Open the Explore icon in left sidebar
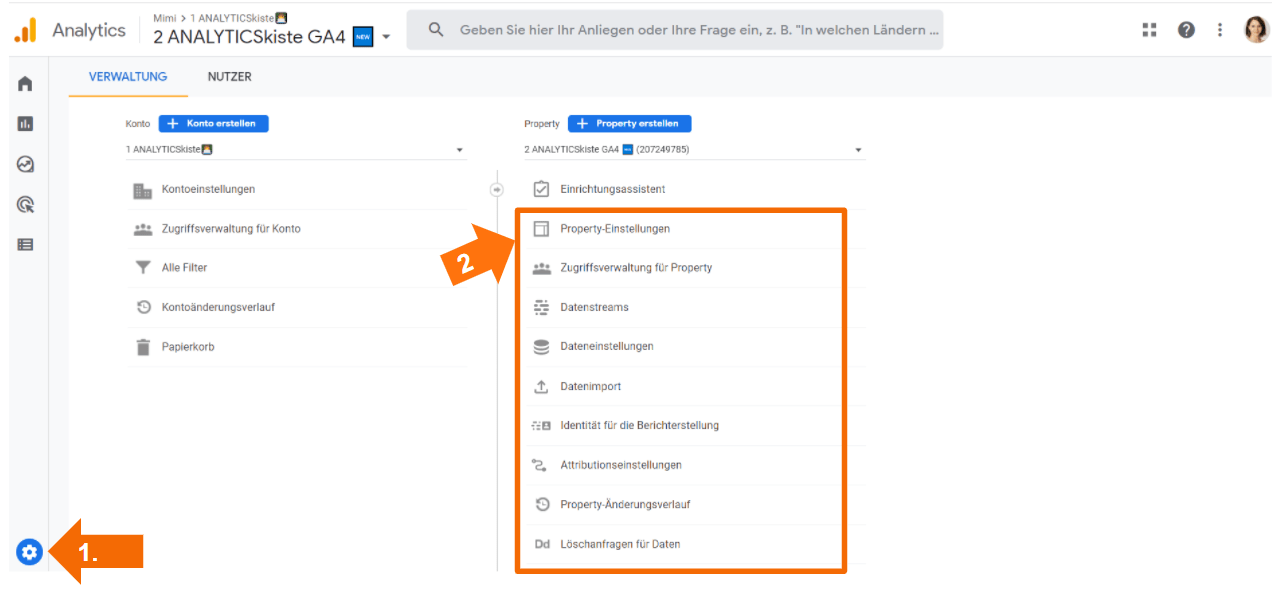The height and width of the screenshot is (594, 1279). point(25,164)
